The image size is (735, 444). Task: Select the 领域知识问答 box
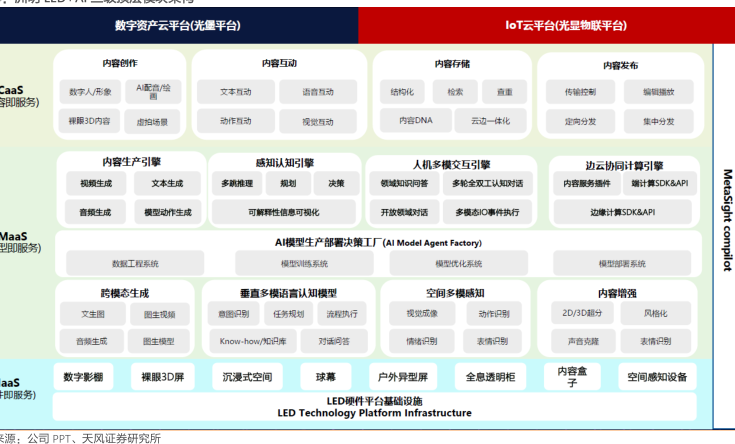point(405,184)
